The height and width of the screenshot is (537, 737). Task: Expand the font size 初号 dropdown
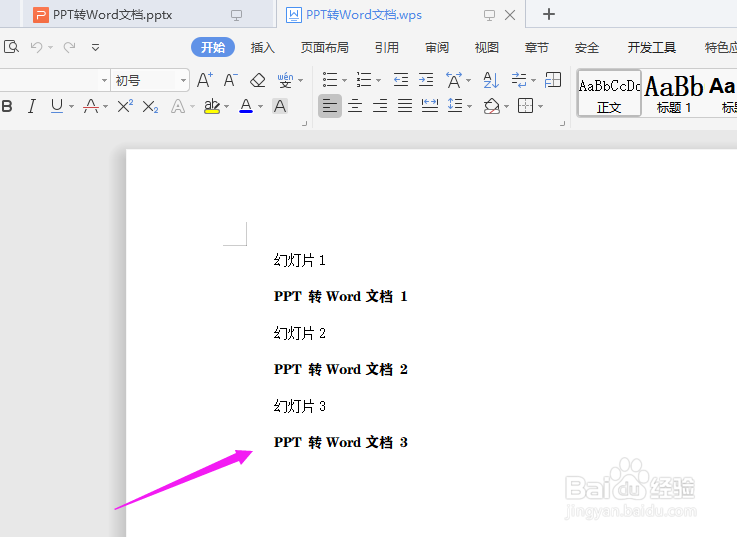coord(183,80)
